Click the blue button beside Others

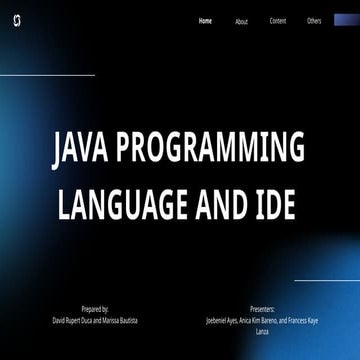347,20
